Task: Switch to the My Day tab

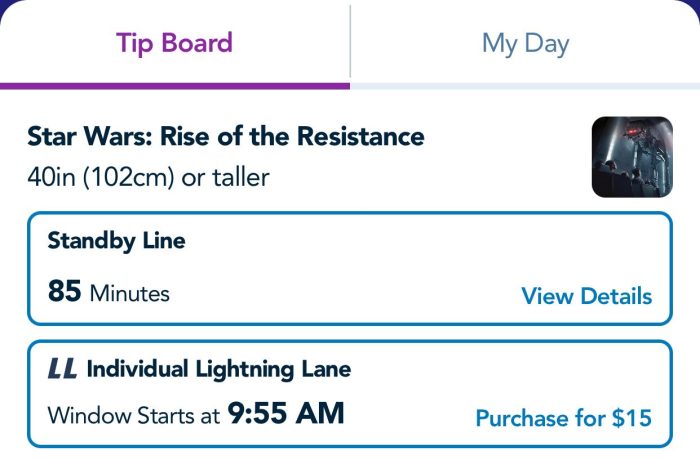Action: [525, 44]
